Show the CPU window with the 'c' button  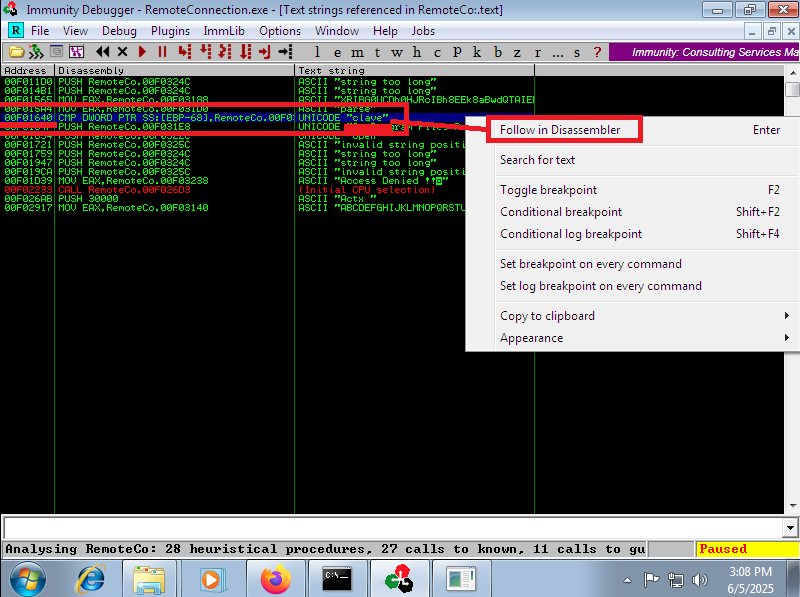(437, 52)
